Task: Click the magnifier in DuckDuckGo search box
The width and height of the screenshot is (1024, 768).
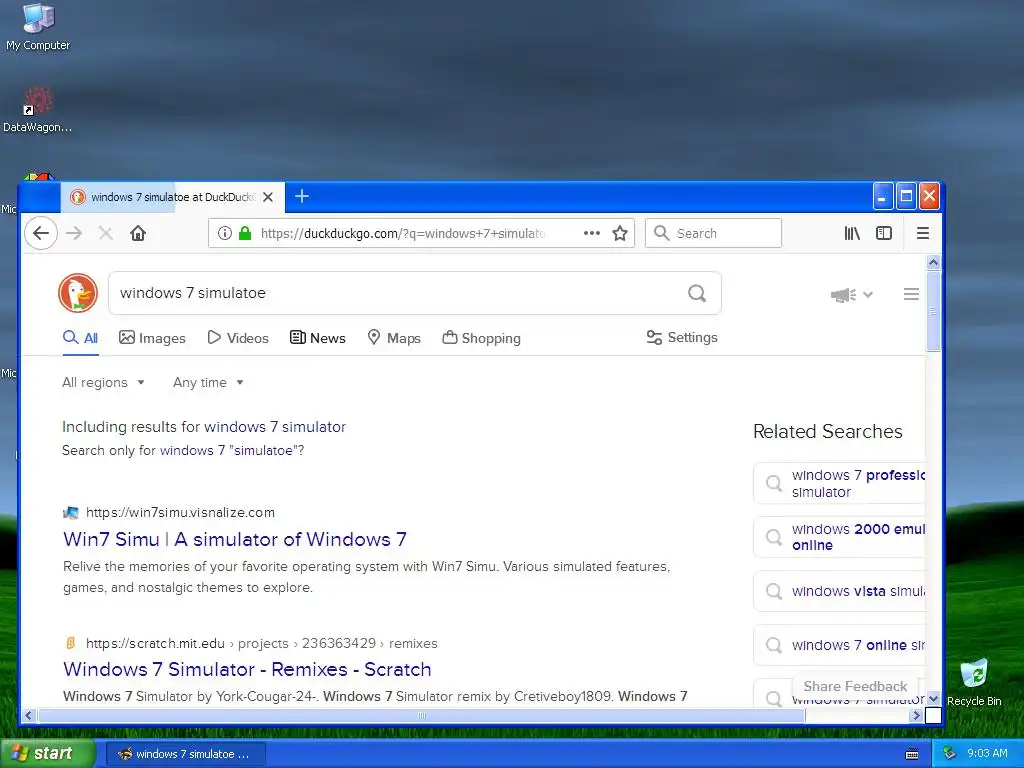Action: click(697, 293)
